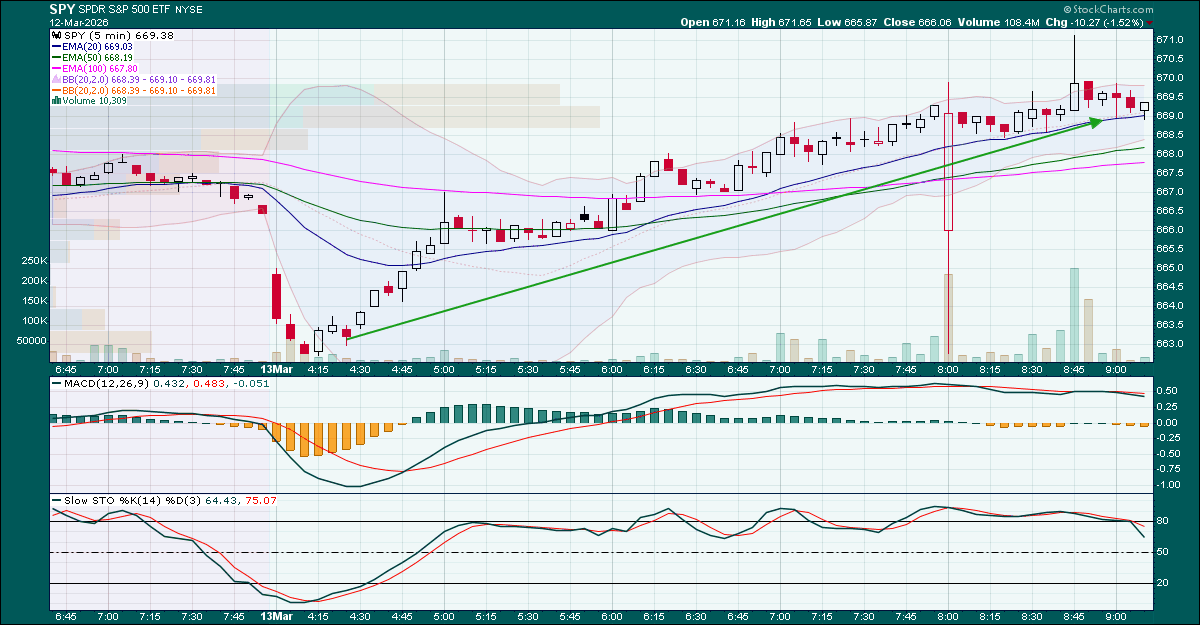Click the 200K volume axis label

pos(33,281)
